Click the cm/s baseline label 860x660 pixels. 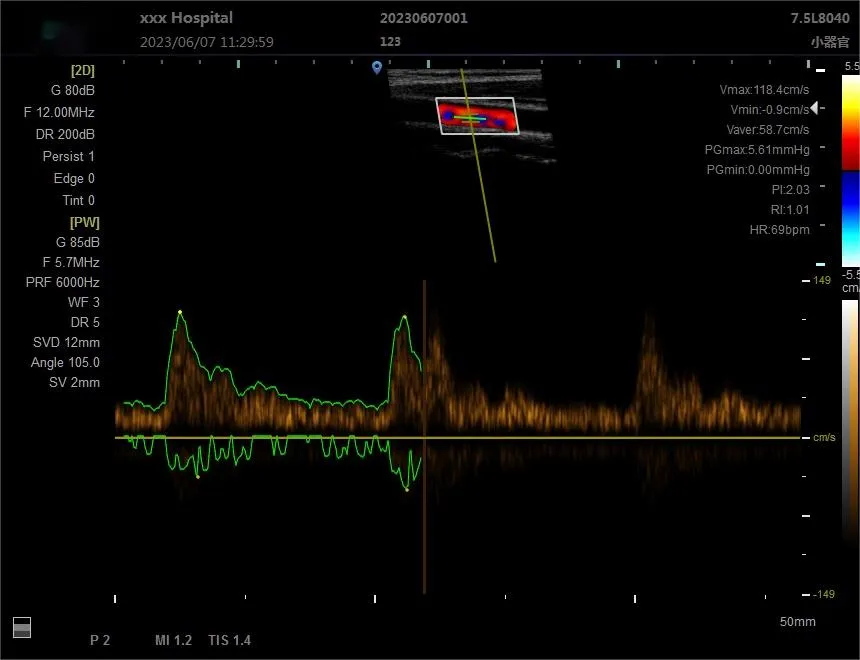click(824, 437)
